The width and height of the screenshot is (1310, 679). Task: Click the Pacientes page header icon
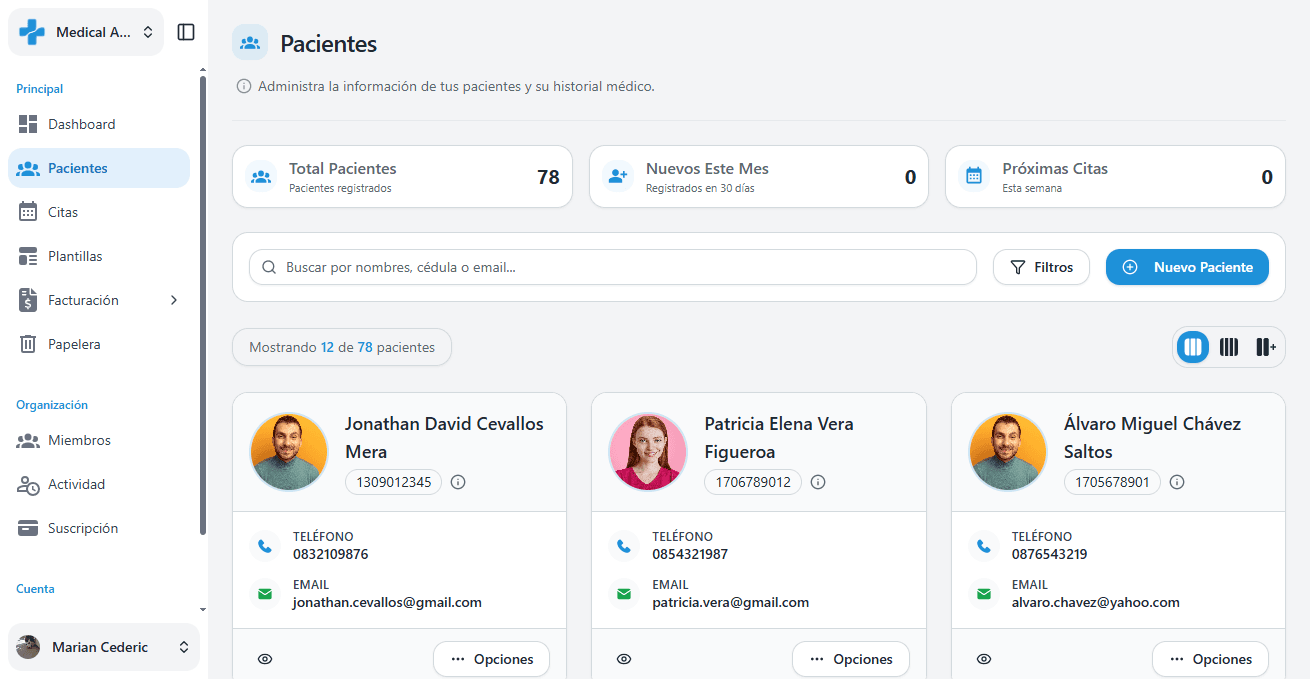tap(250, 43)
